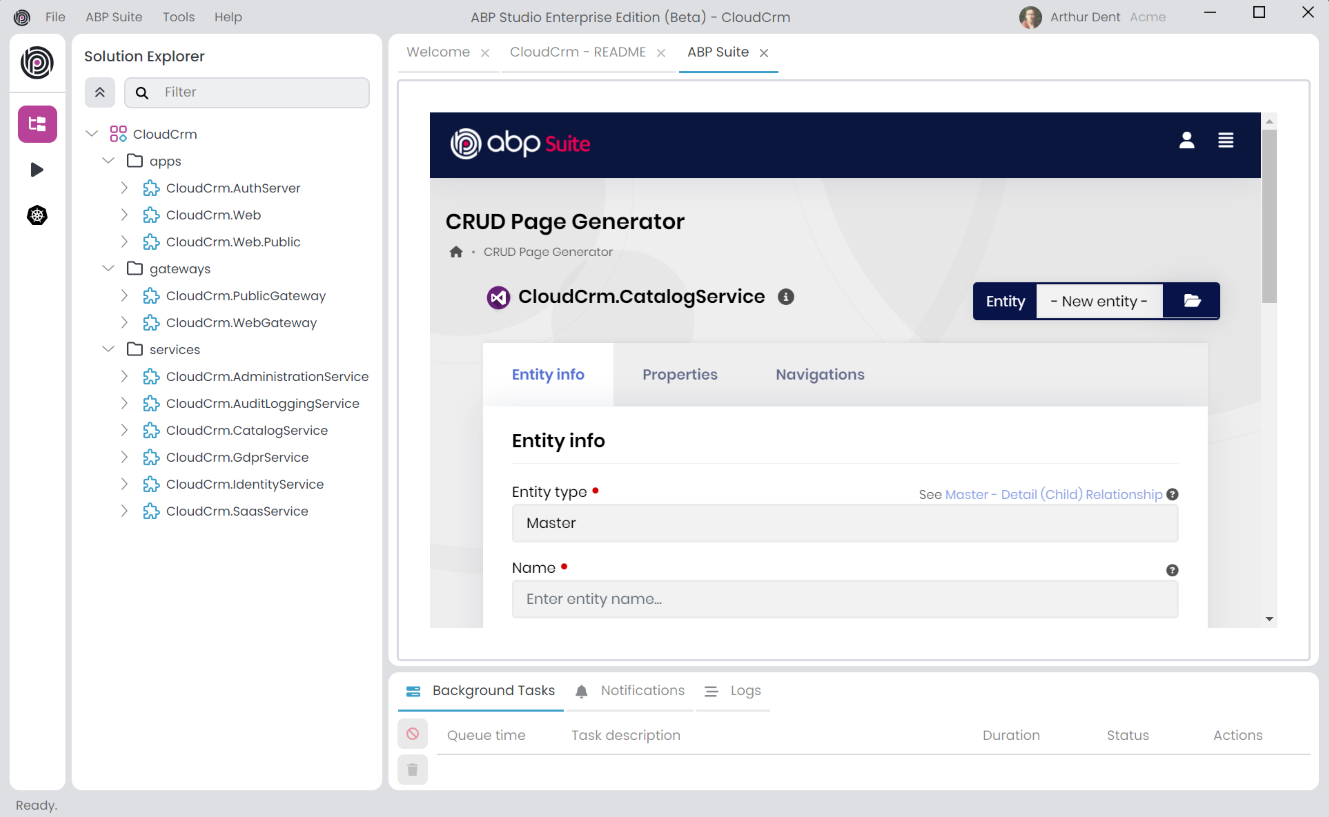1329x817 pixels.
Task: Open Master - Detail (Child) Relationship link
Action: (x=1053, y=495)
